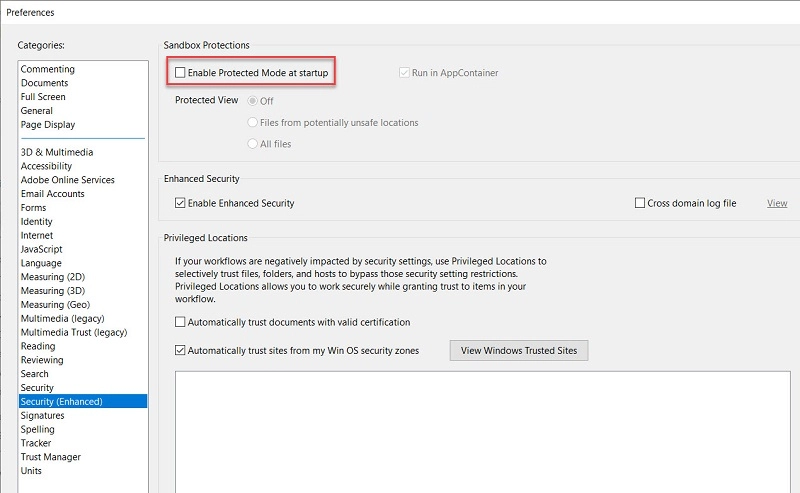
Task: Select Internet category
Action: pyautogui.click(x=37, y=235)
